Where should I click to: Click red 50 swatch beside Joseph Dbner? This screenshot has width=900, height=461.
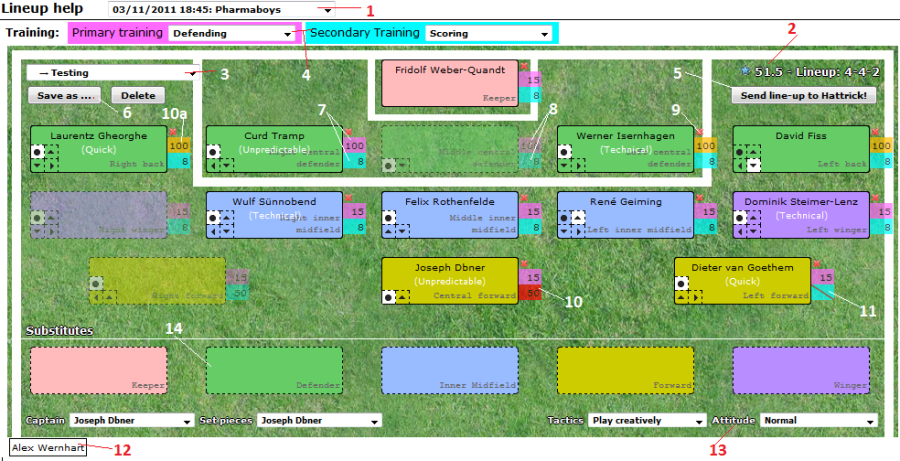pos(530,293)
